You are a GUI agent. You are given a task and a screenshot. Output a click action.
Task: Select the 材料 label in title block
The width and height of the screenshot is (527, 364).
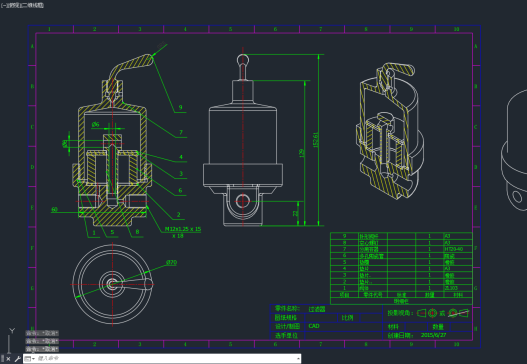point(393,327)
